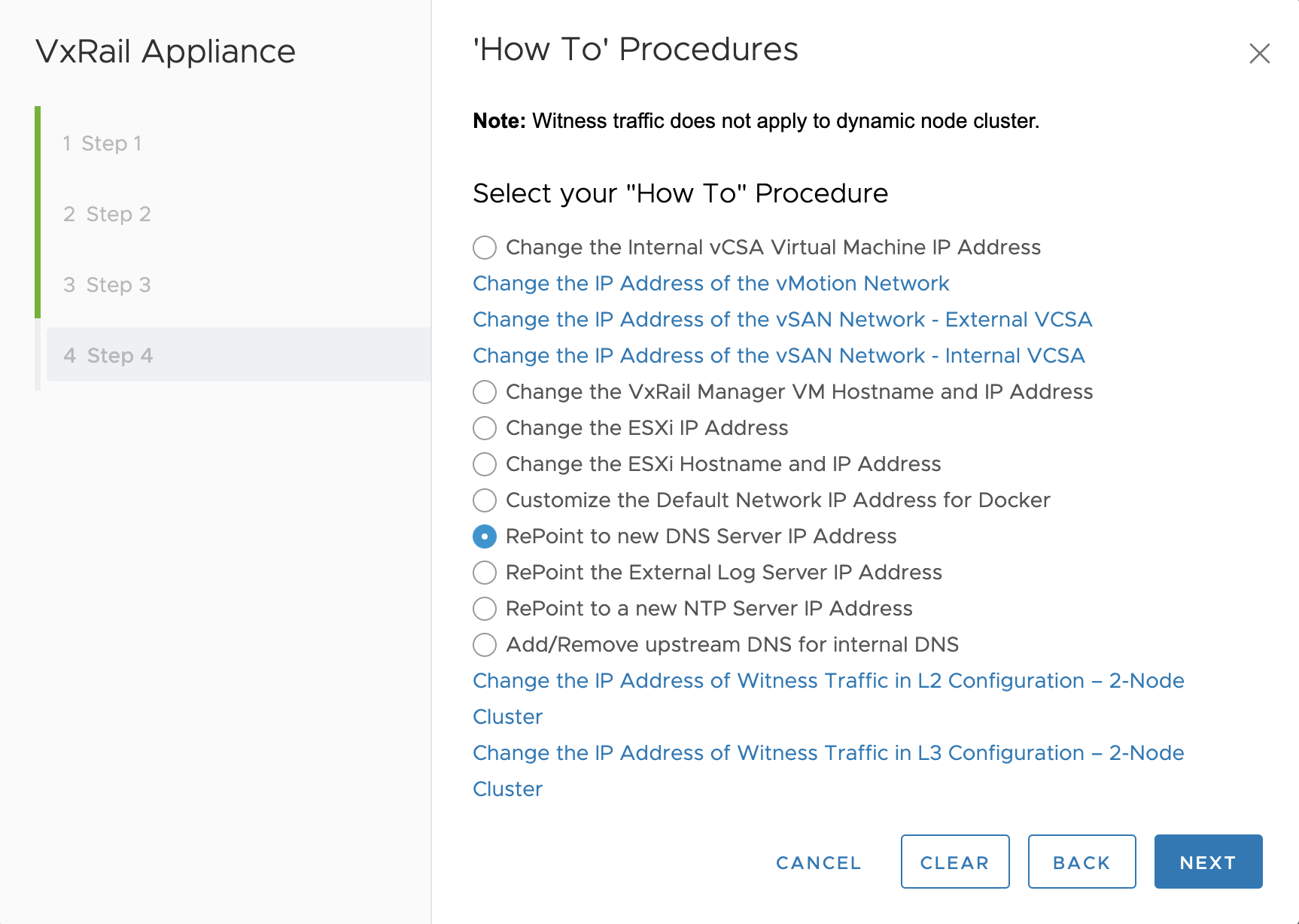
Task: Close the 'How To' Procedures dialog
Action: pos(1259,53)
